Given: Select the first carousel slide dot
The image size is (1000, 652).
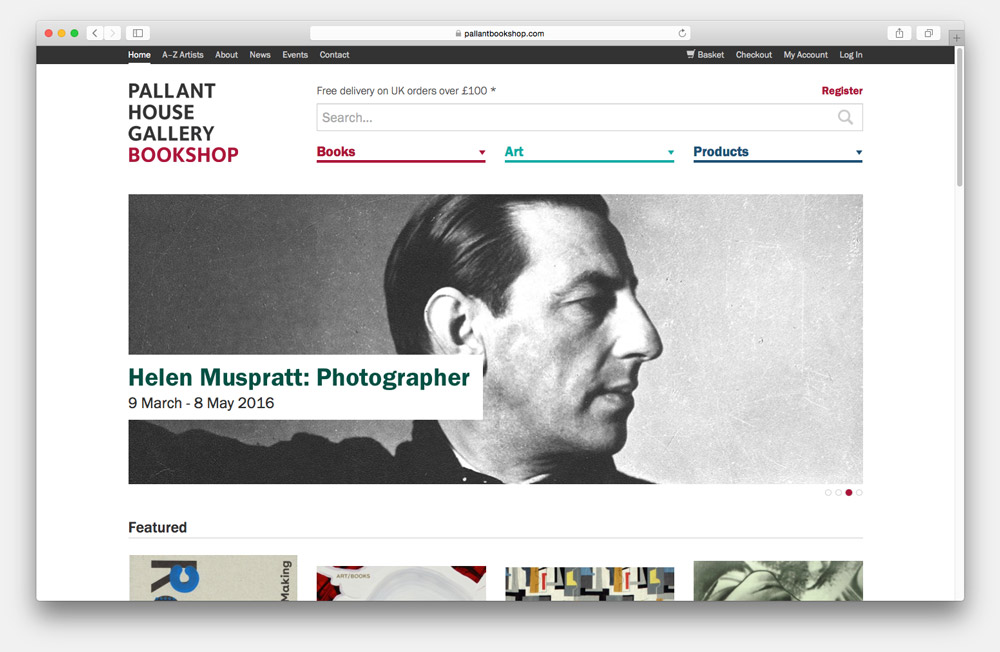Looking at the screenshot, I should 828,493.
